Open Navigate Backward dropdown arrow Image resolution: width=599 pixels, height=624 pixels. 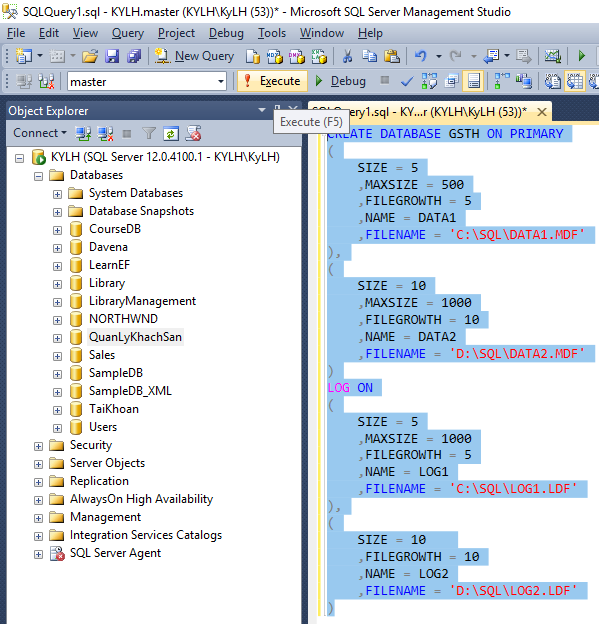507,56
